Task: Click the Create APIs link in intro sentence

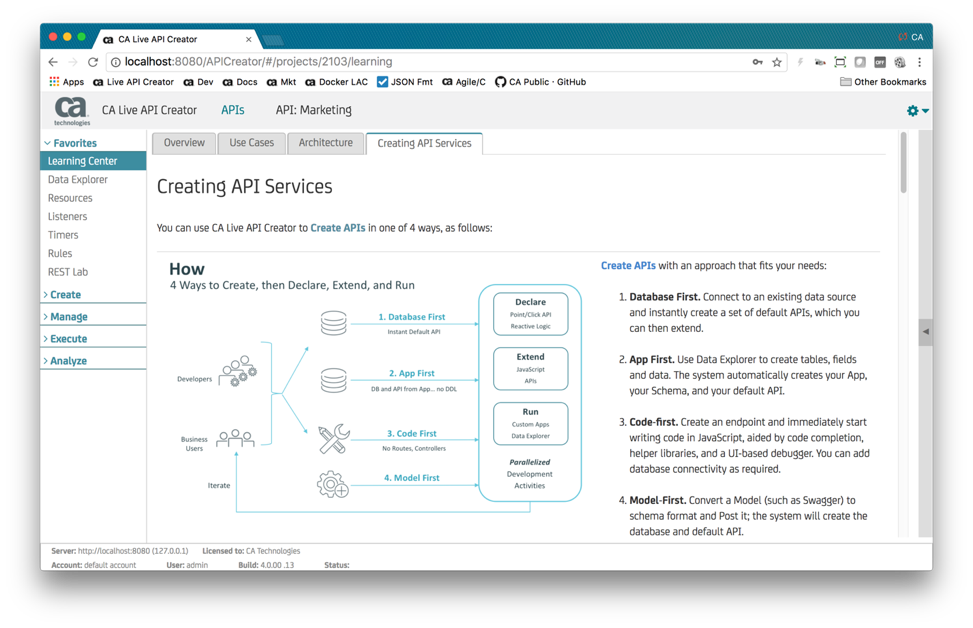Action: (x=338, y=228)
